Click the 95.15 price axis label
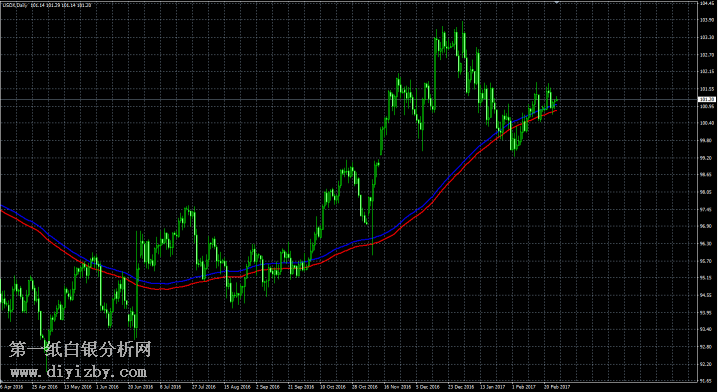This screenshot has height=392, width=718. (707, 278)
